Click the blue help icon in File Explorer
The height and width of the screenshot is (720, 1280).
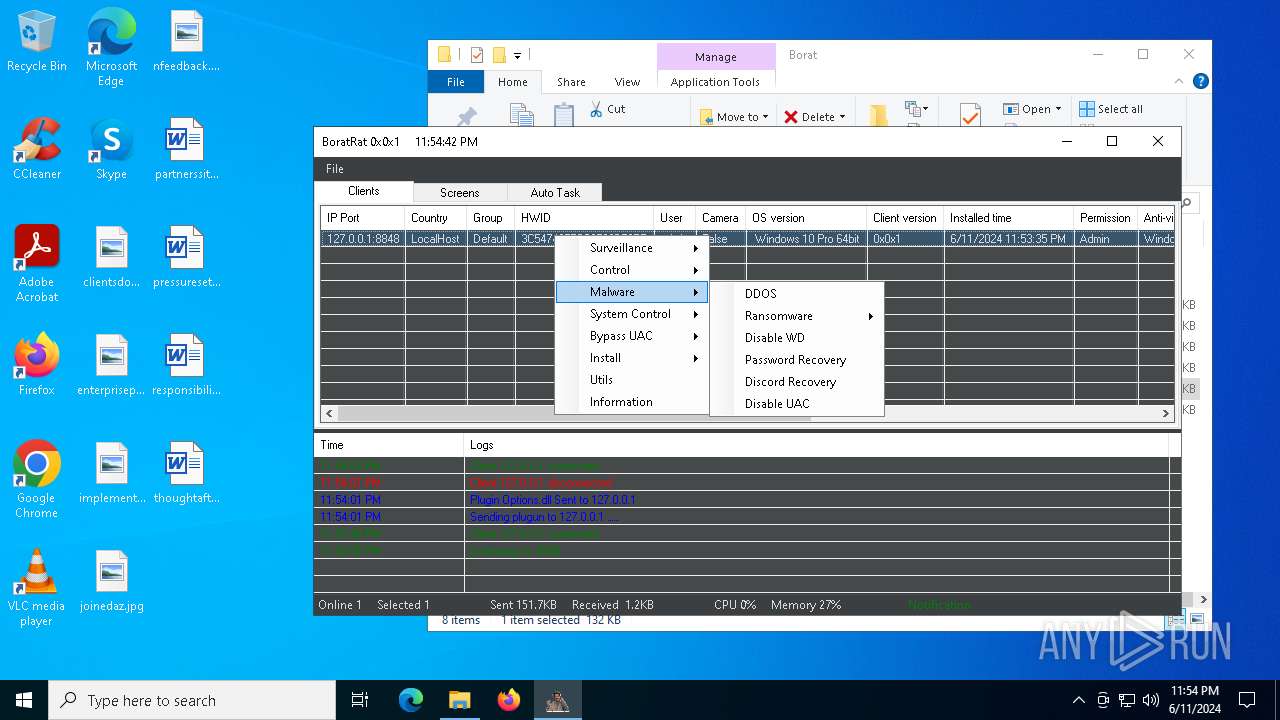click(1201, 82)
